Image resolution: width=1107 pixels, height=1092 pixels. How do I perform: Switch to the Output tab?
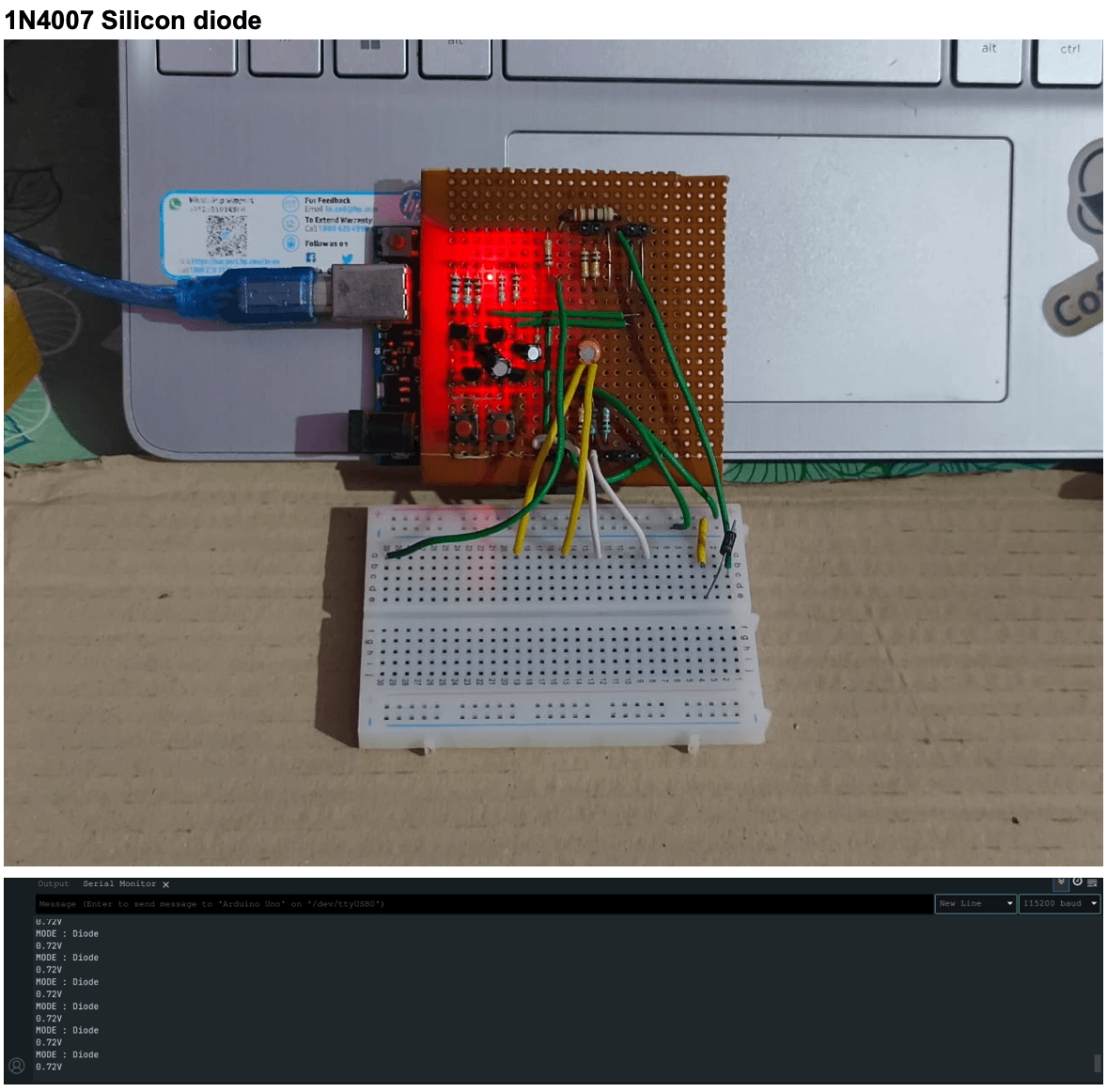point(54,883)
